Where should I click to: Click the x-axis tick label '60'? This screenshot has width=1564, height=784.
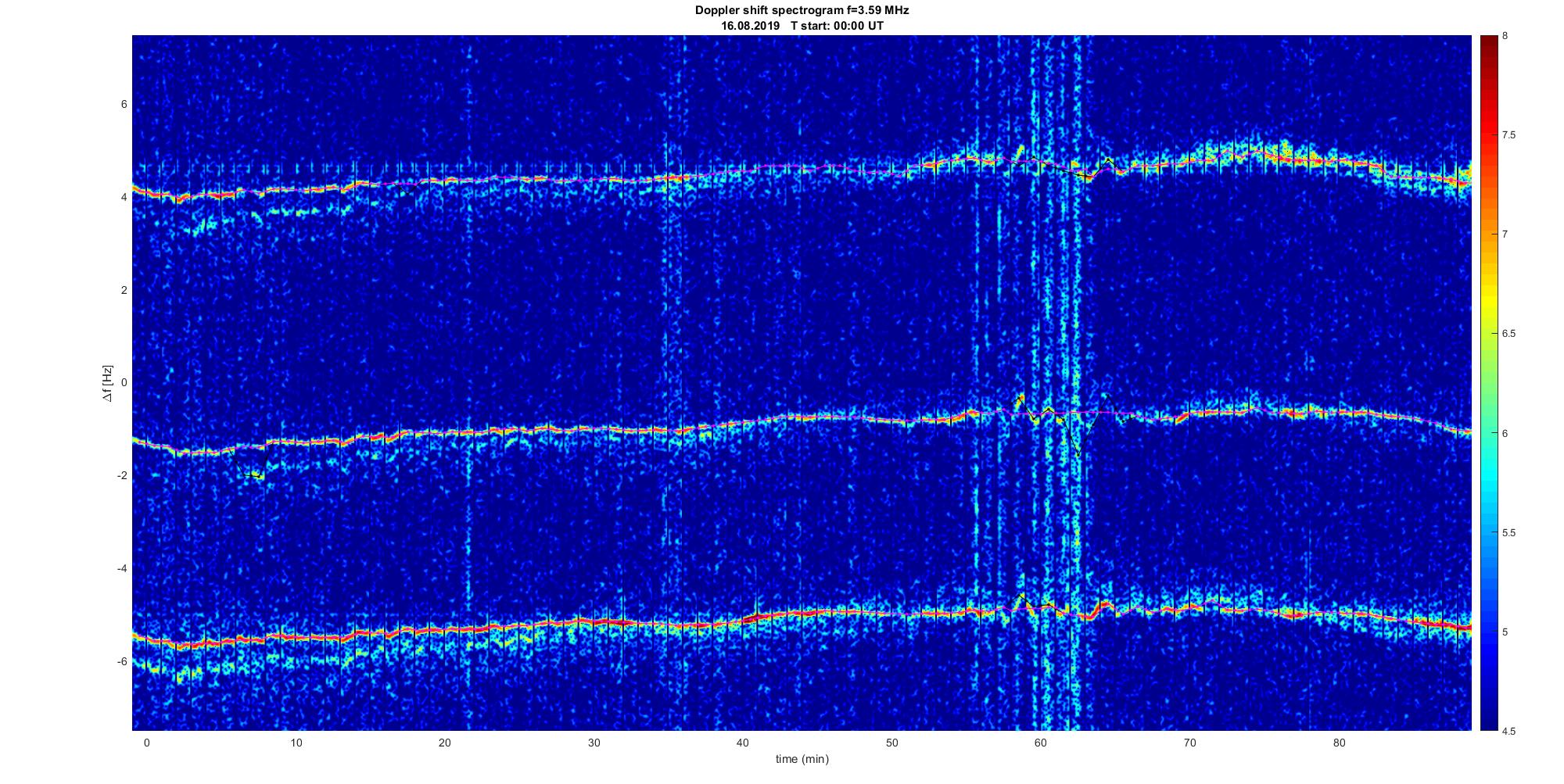pos(1041,743)
